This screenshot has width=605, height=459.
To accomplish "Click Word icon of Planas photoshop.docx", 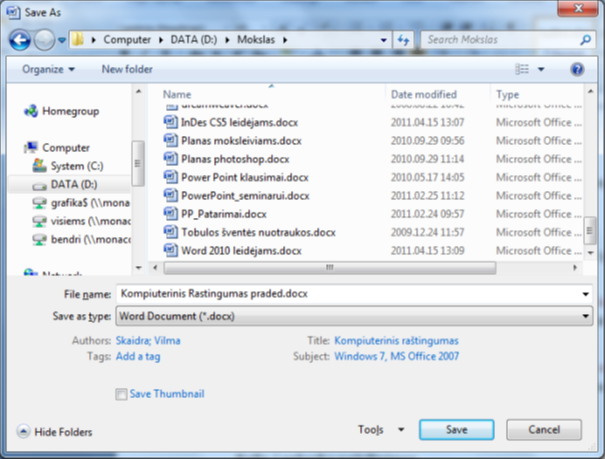I will (x=171, y=159).
